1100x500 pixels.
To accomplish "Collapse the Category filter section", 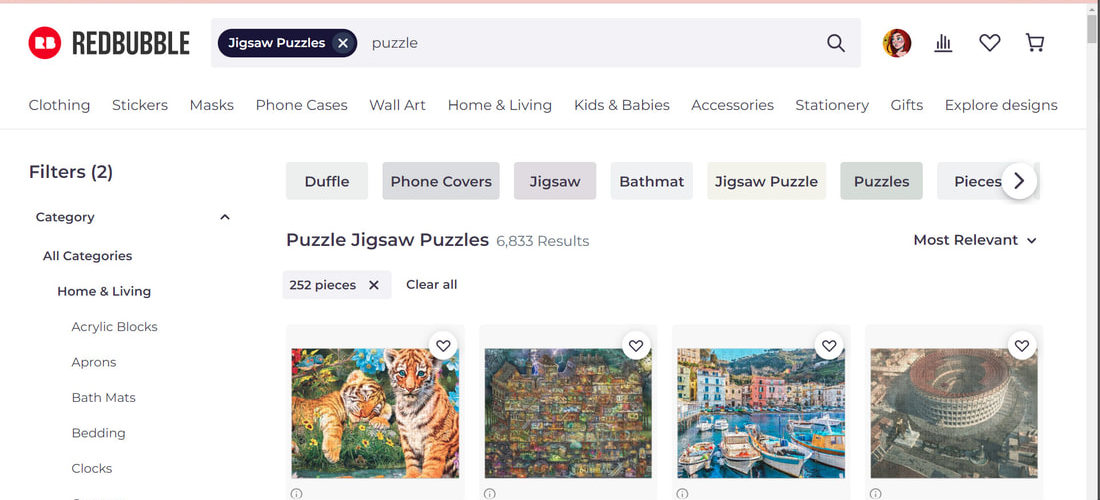I will click(x=224, y=217).
